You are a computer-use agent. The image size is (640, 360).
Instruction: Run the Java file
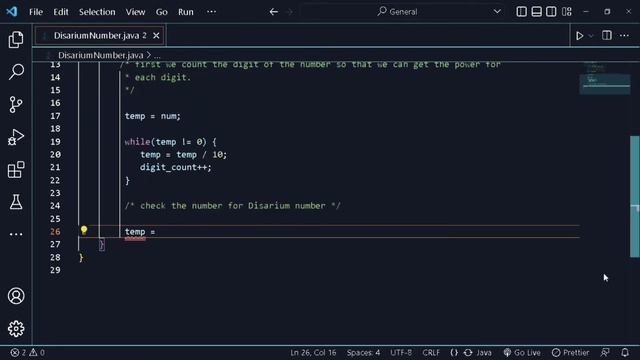(x=579, y=36)
